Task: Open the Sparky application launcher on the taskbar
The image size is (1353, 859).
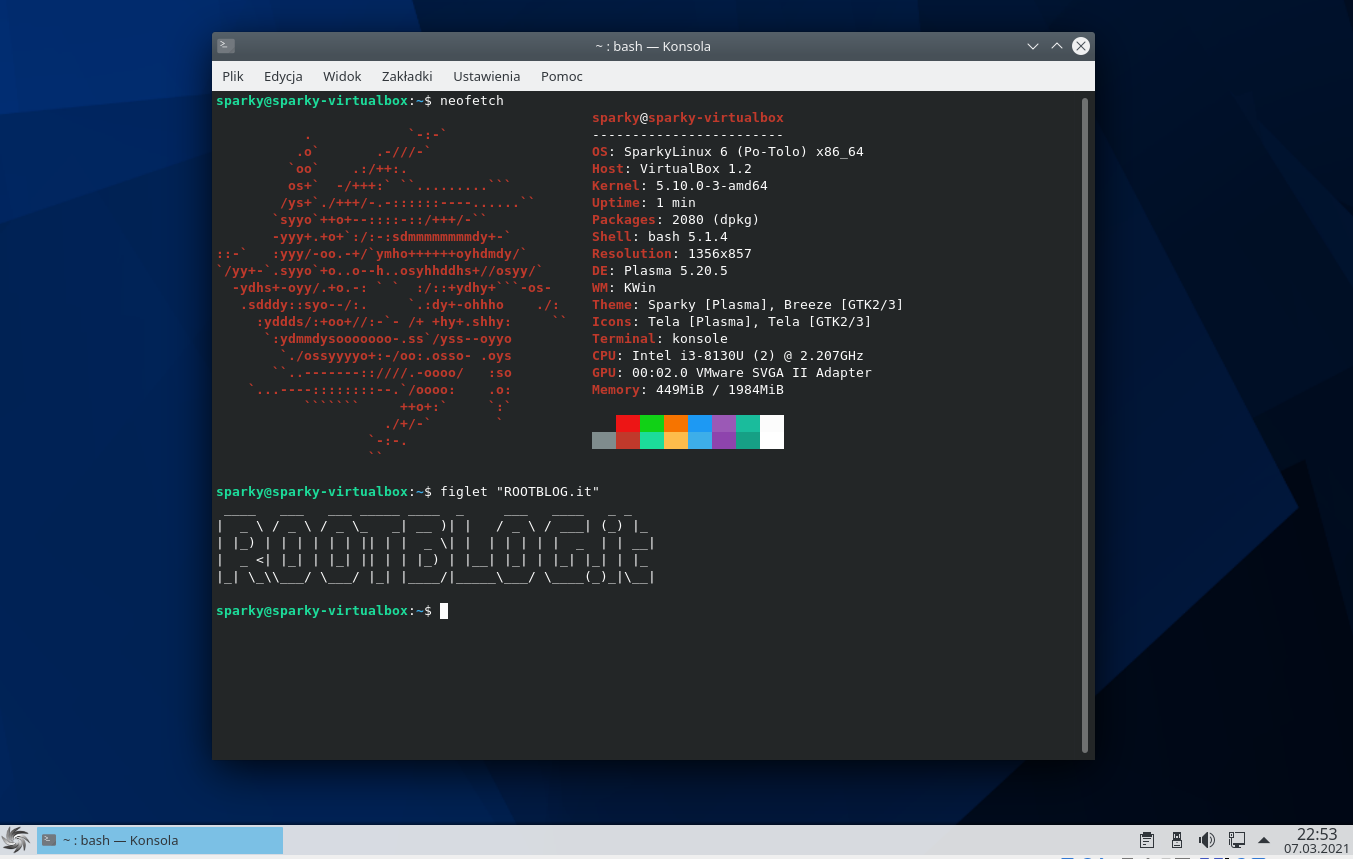Action: tap(17, 839)
